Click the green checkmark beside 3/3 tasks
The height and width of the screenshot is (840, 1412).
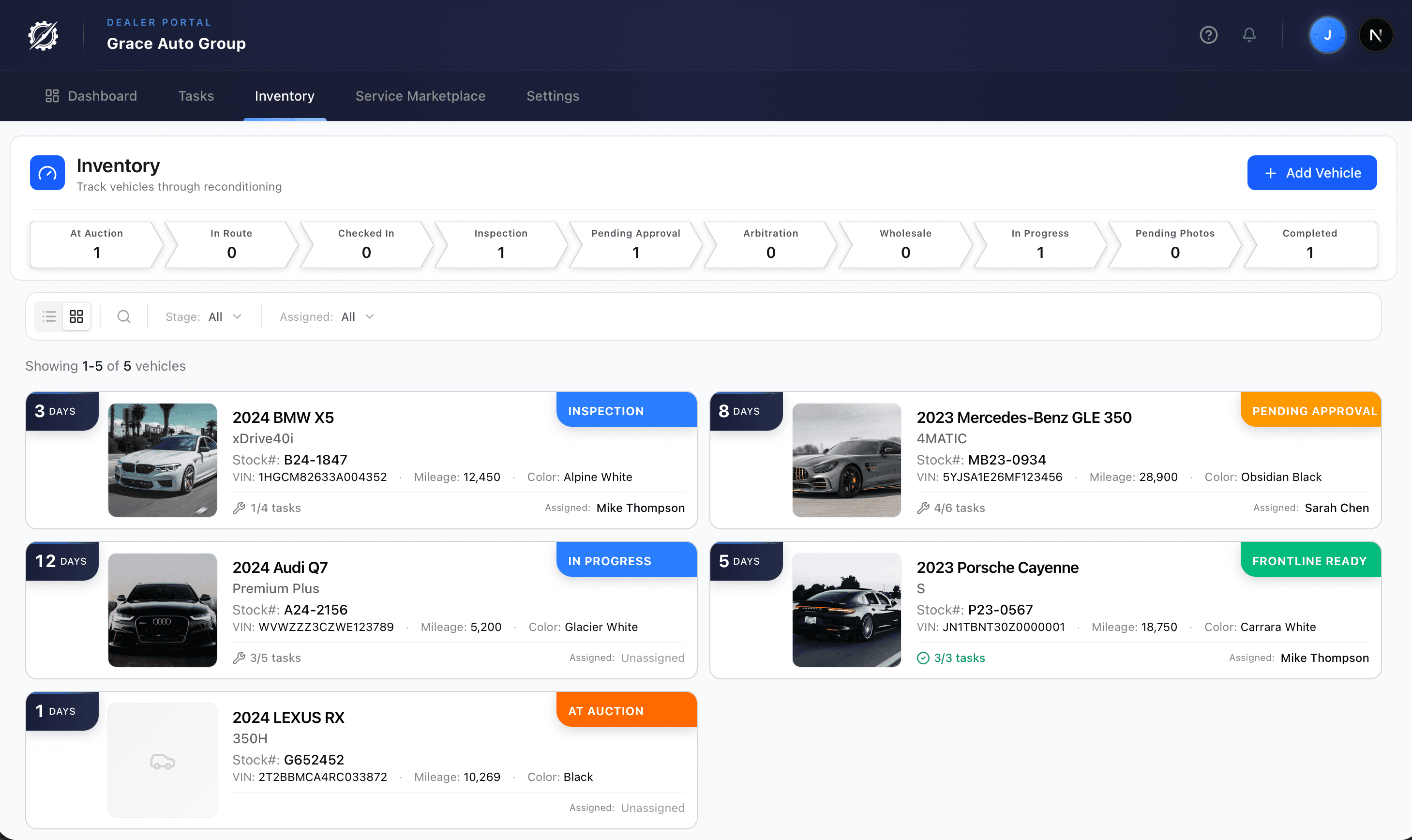point(922,658)
